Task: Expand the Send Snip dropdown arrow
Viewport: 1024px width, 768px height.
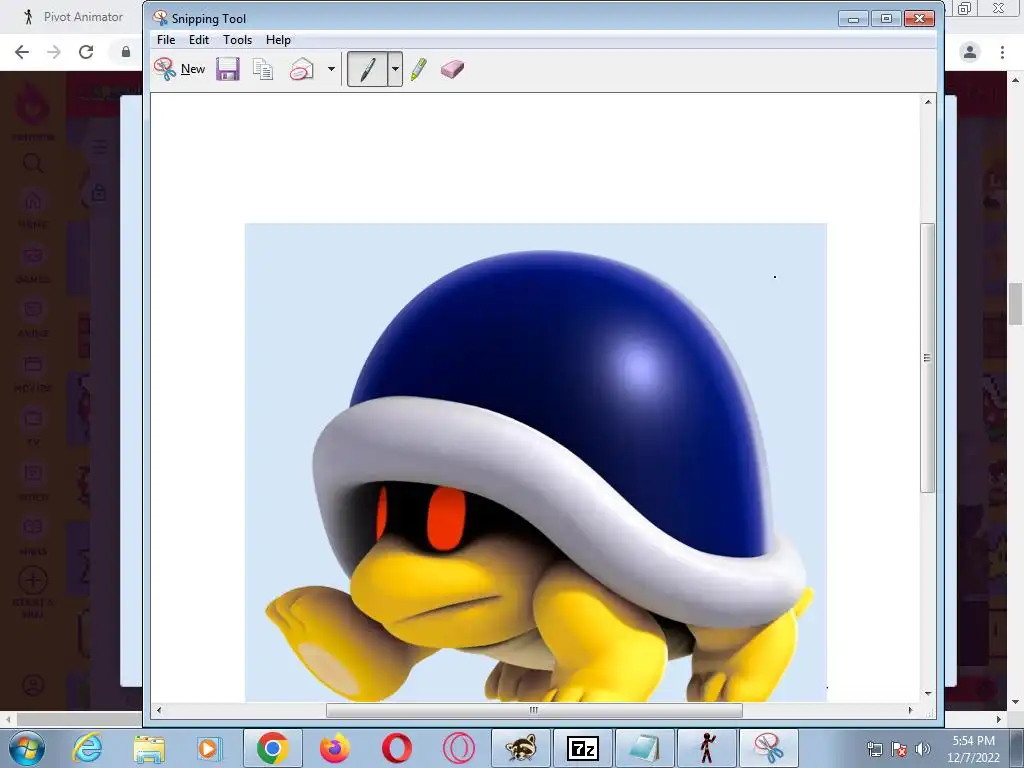Action: [331, 69]
